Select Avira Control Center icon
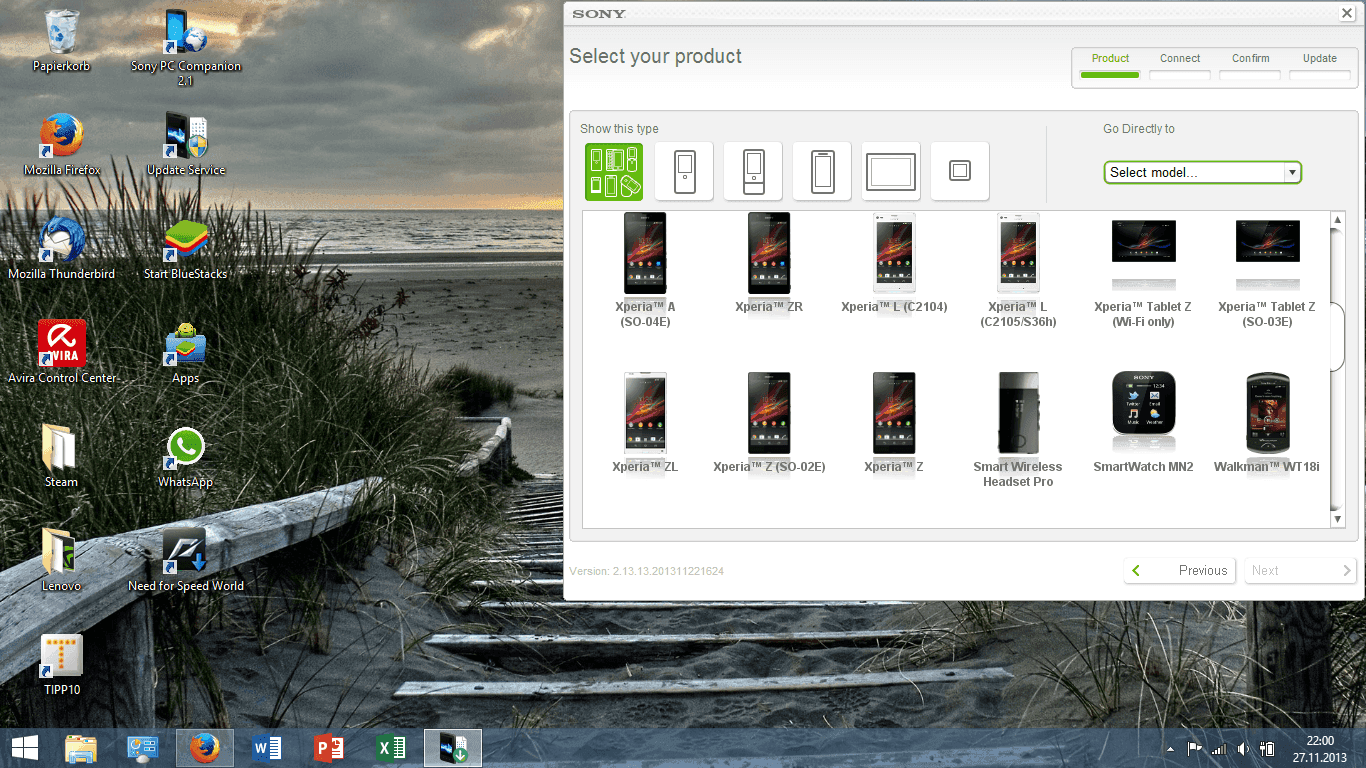 (62, 353)
